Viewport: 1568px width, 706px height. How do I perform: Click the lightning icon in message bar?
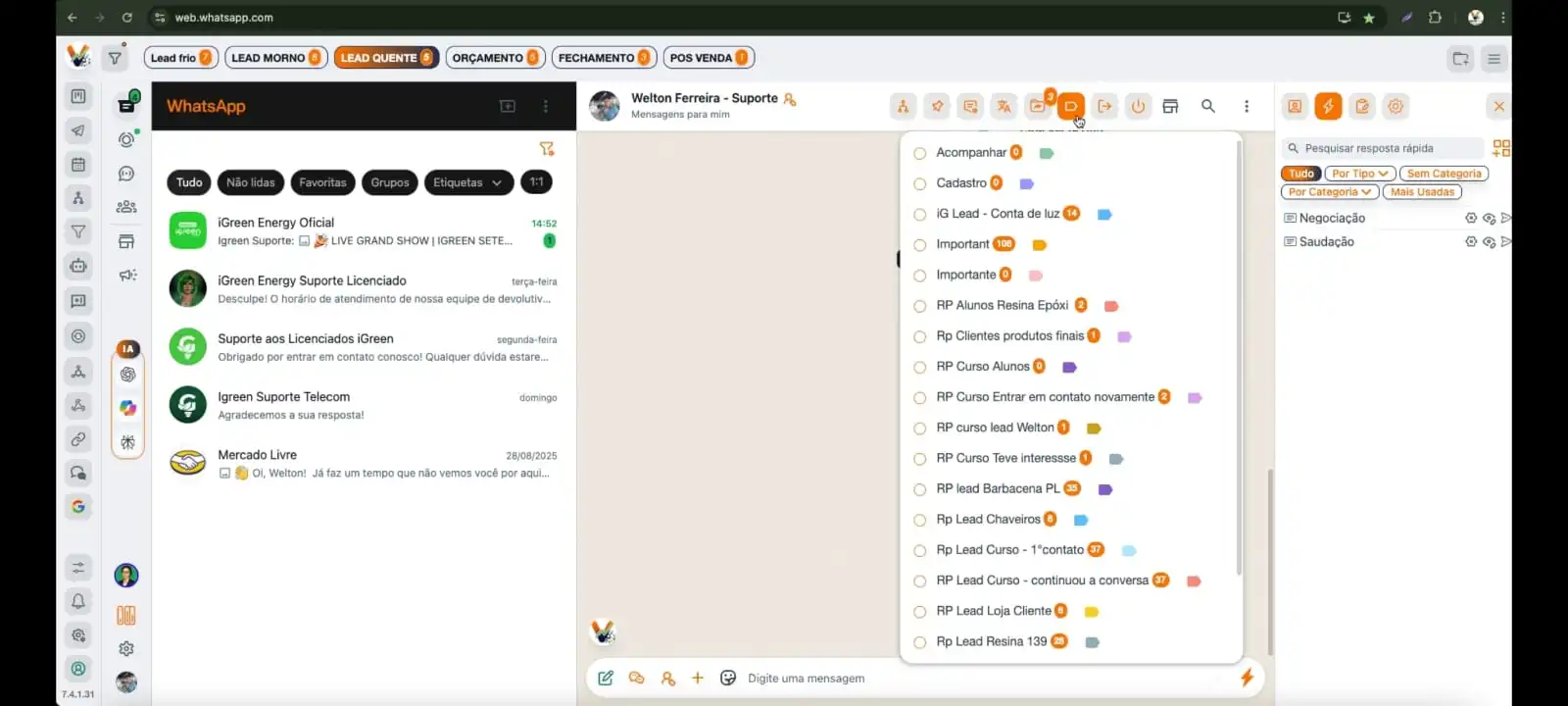(1247, 678)
